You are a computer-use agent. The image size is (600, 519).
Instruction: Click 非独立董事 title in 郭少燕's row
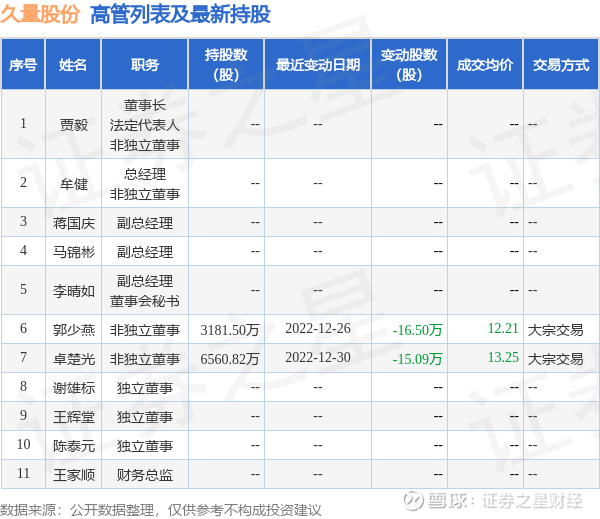pyautogui.click(x=145, y=330)
